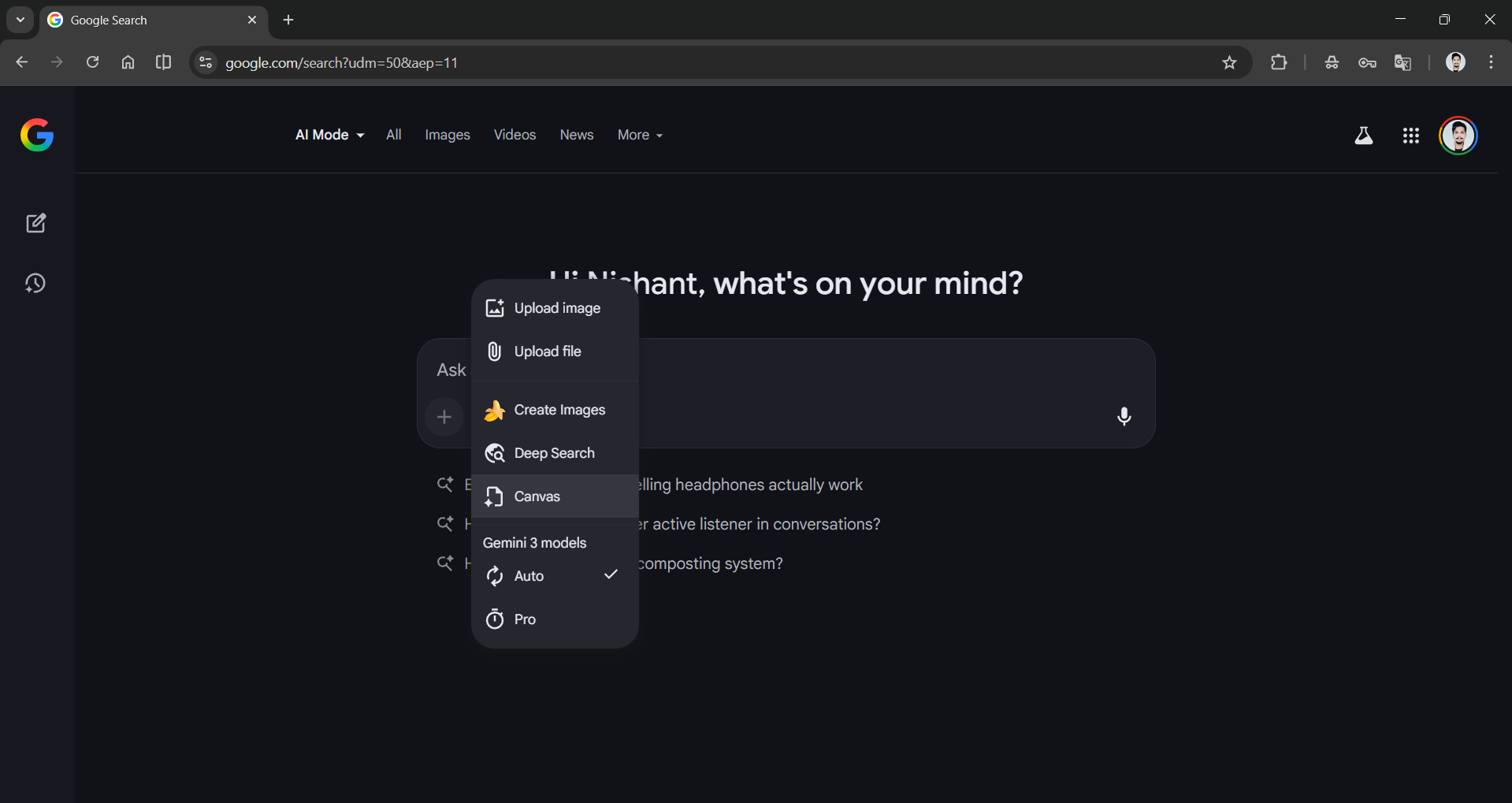Switch to the Images tab
The height and width of the screenshot is (803, 1512).
(447, 135)
